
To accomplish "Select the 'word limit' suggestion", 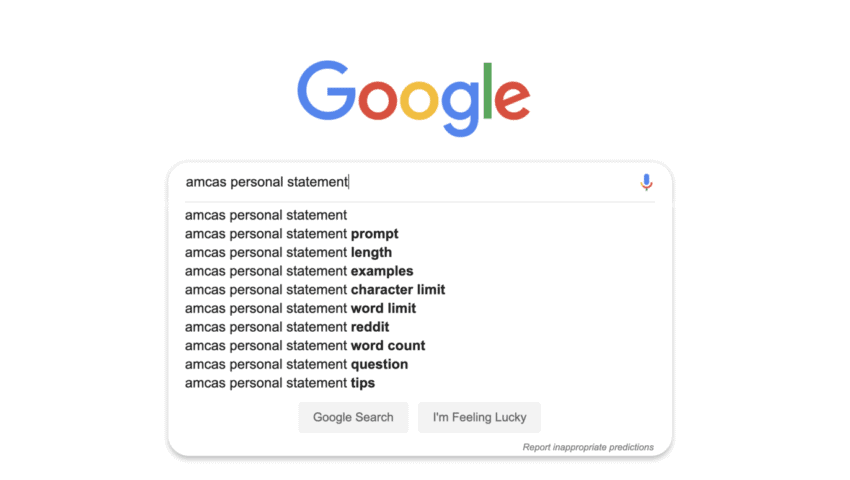I will tap(300, 308).
